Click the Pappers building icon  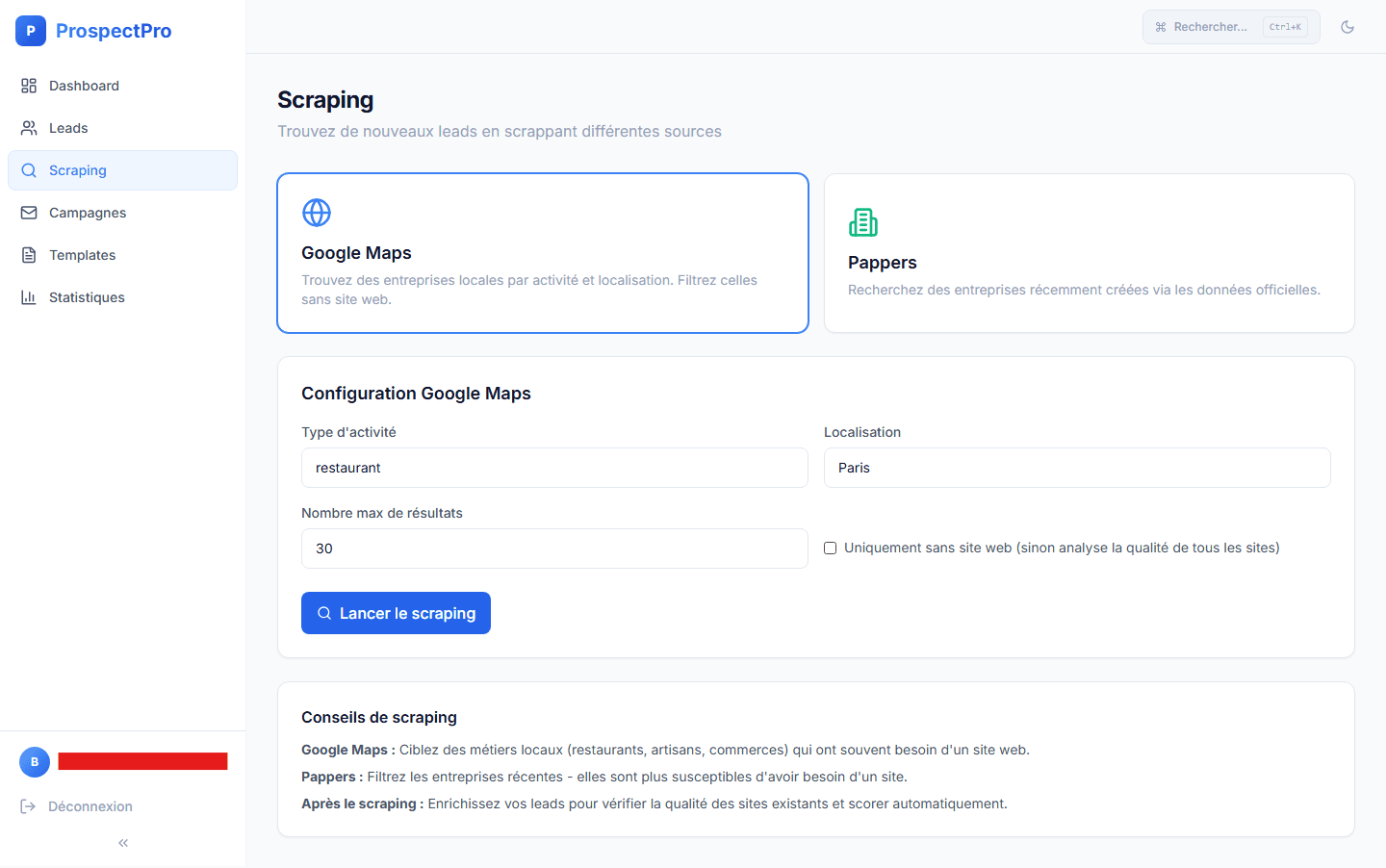[x=863, y=222]
